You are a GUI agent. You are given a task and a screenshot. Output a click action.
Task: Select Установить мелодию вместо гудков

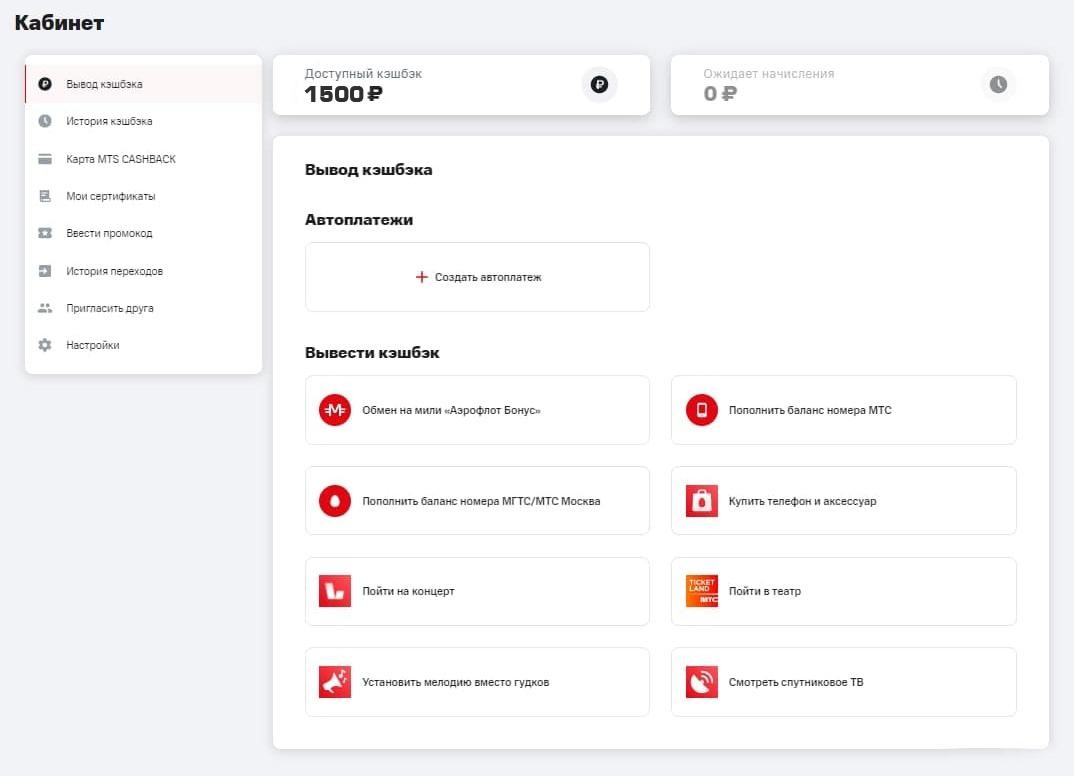click(x=477, y=682)
